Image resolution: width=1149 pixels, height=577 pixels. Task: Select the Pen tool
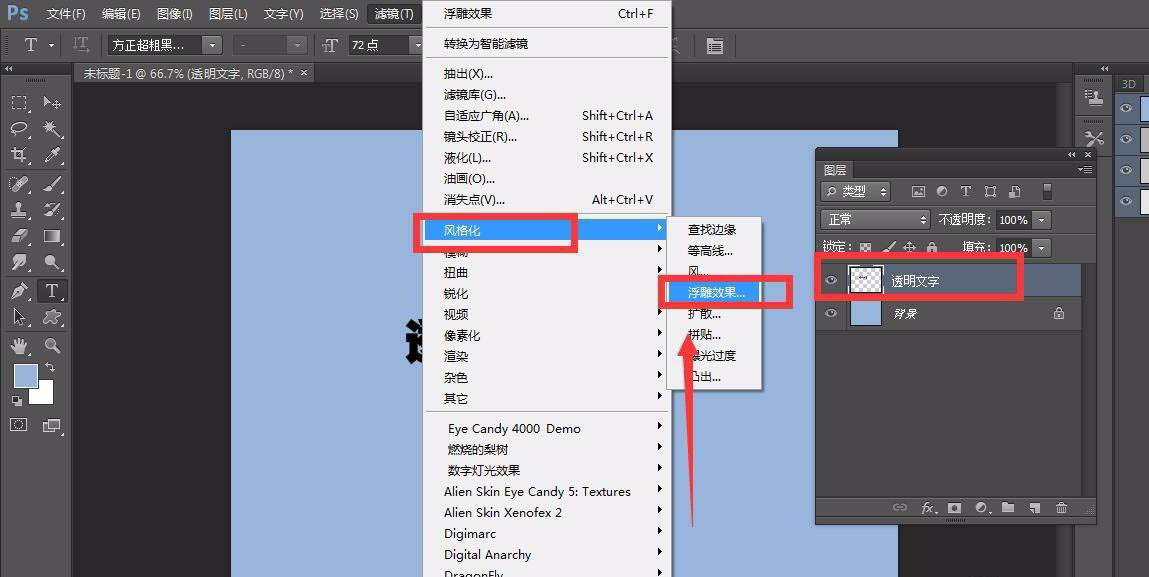coord(19,291)
